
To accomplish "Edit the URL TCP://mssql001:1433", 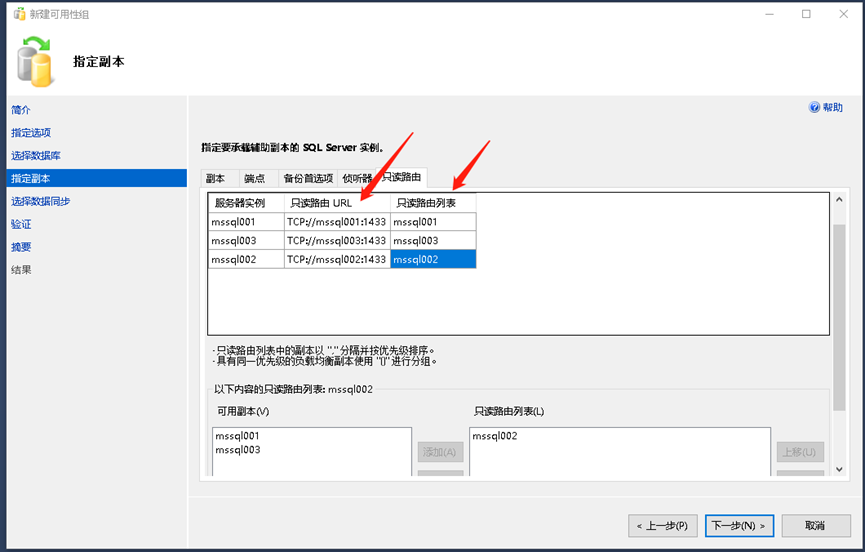I will 337,222.
